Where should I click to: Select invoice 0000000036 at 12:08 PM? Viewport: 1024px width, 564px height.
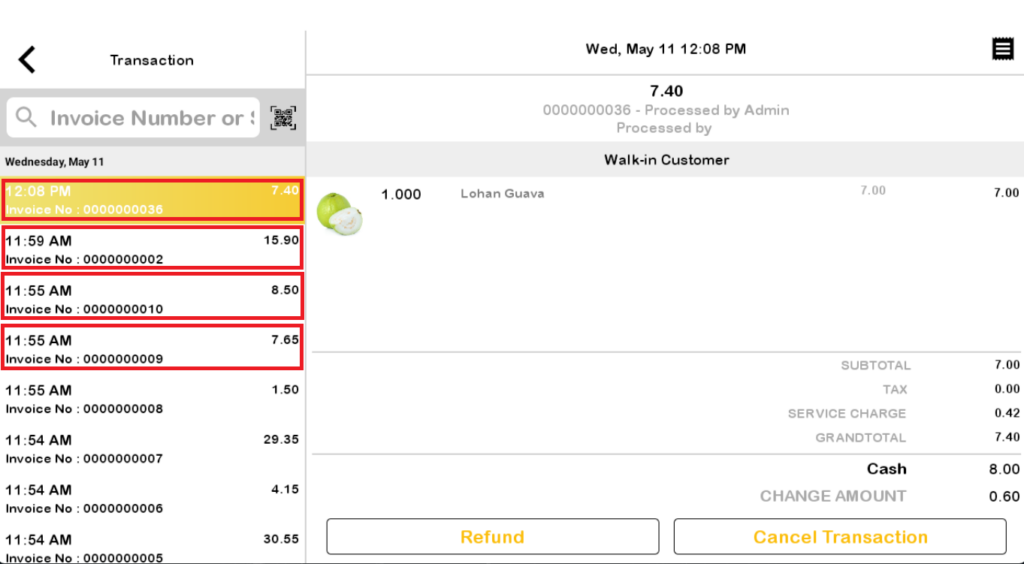152,200
